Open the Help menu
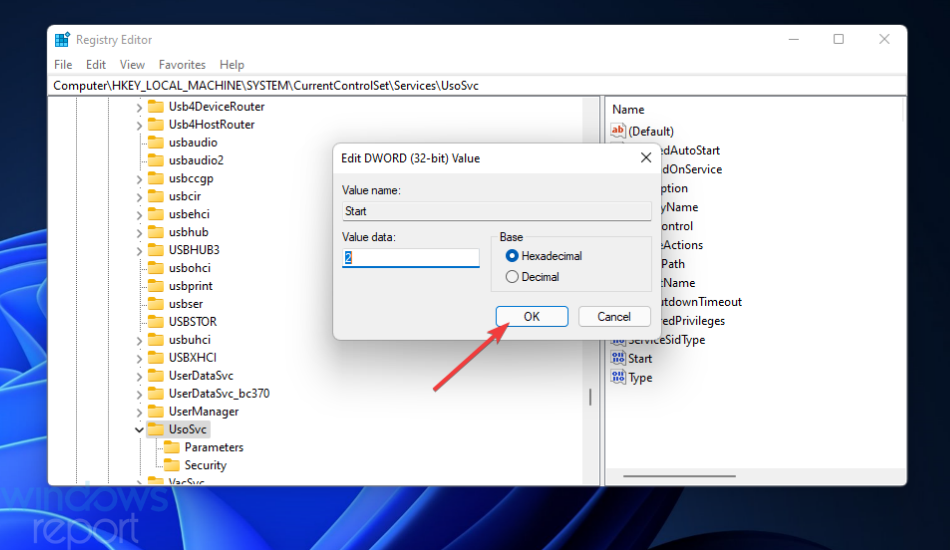 coord(231,65)
